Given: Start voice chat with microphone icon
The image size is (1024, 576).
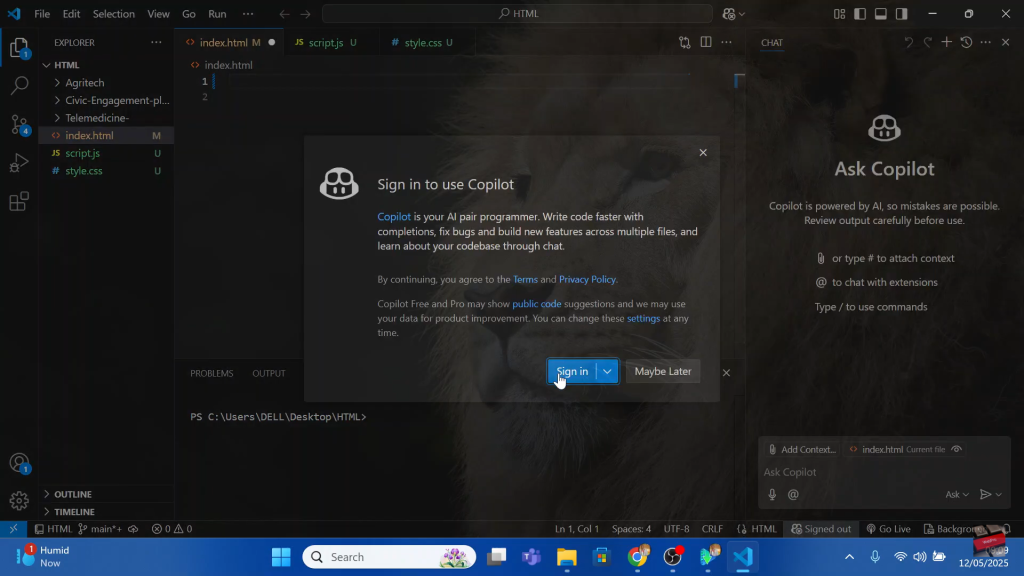Looking at the screenshot, I should [x=772, y=494].
